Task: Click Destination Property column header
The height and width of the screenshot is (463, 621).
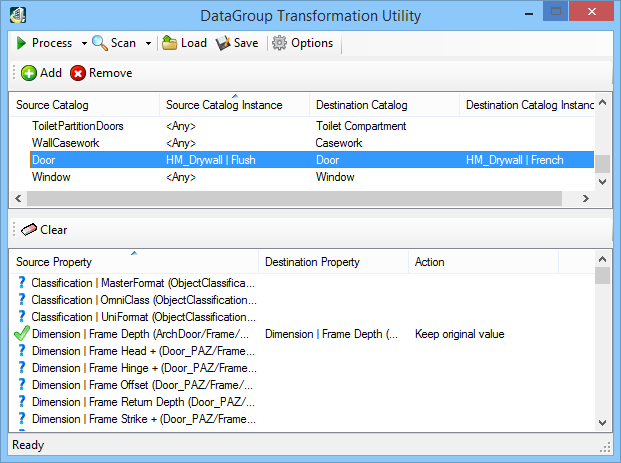Action: (x=333, y=262)
